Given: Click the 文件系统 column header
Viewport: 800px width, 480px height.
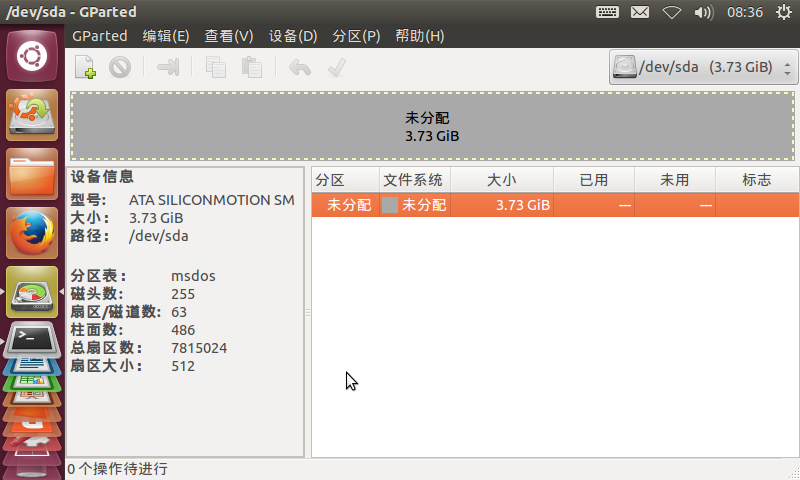Looking at the screenshot, I should click(x=415, y=180).
